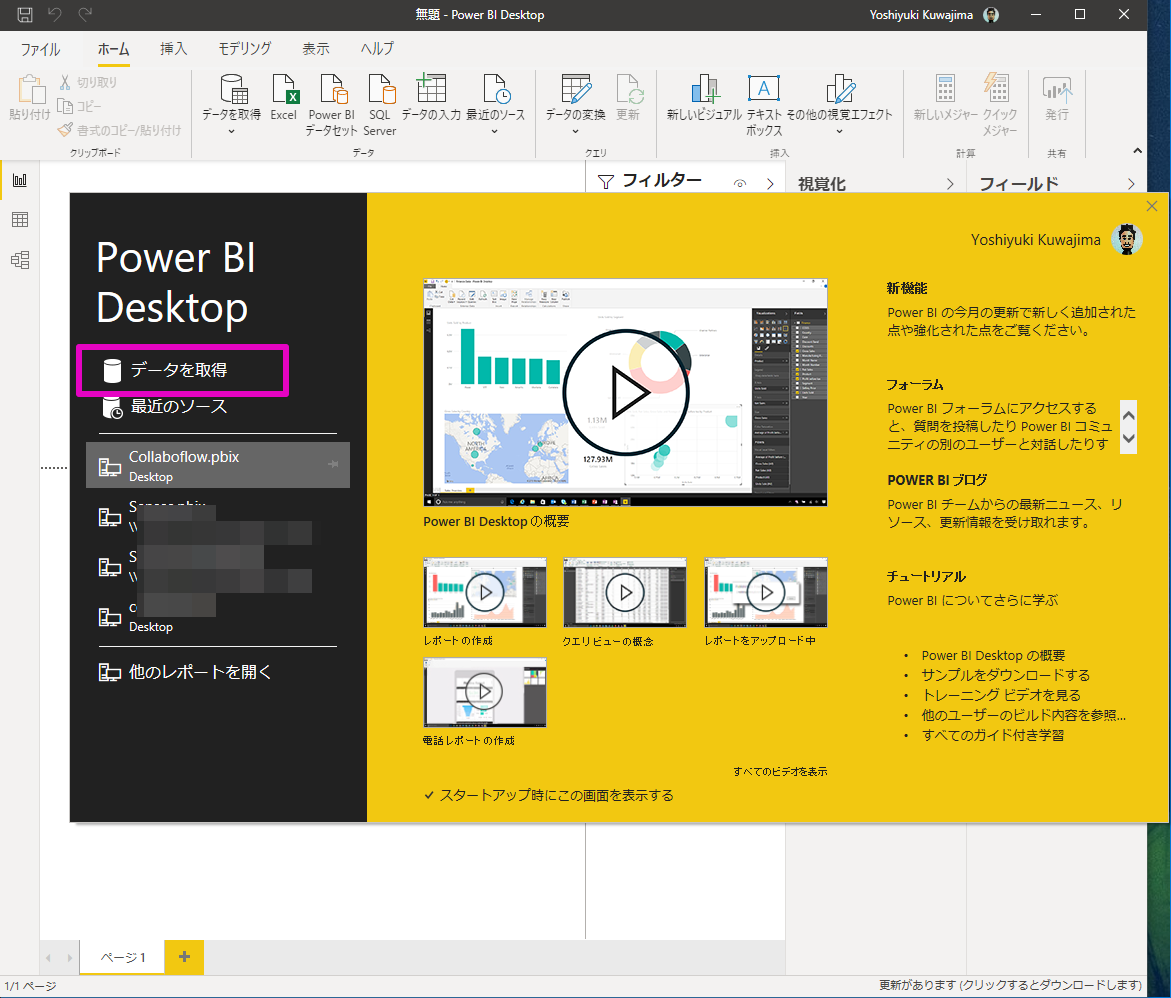Open 他のレポートを開く on splash screen

185,672
